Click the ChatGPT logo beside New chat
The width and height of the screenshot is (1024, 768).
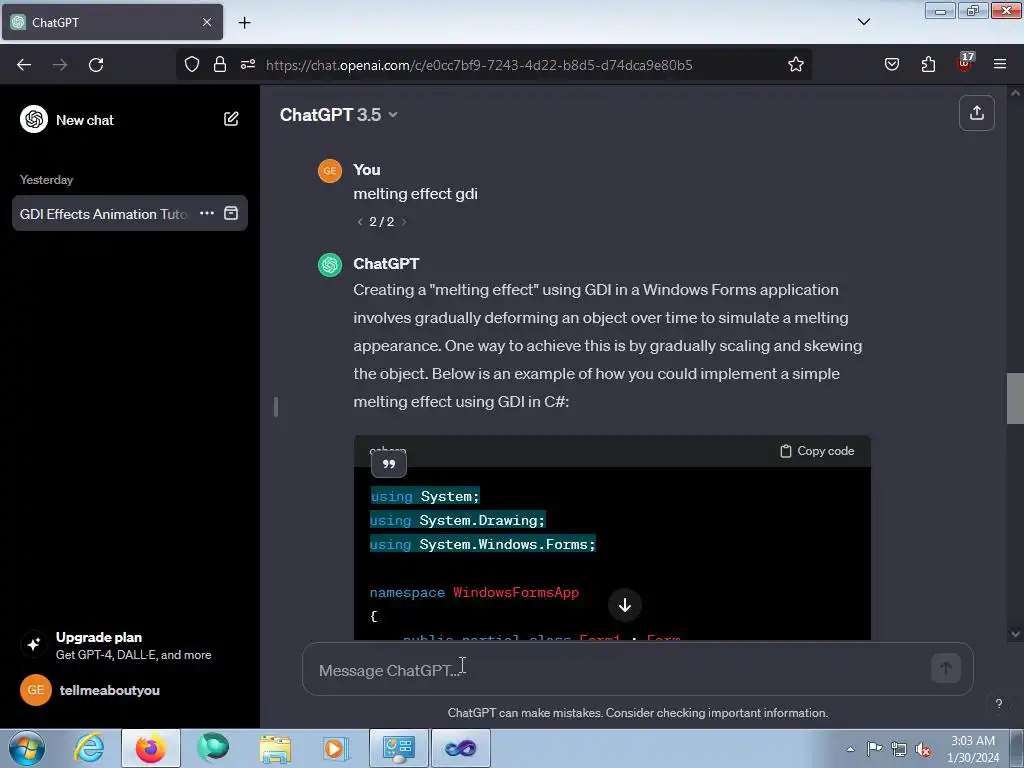(x=34, y=120)
